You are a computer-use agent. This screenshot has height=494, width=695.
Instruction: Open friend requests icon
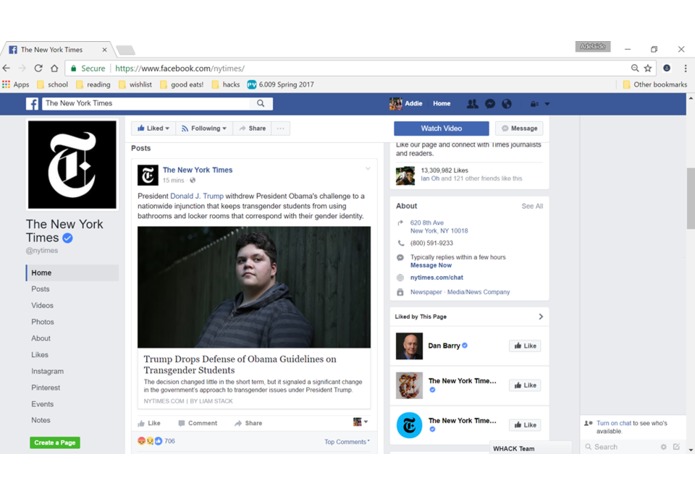point(472,104)
